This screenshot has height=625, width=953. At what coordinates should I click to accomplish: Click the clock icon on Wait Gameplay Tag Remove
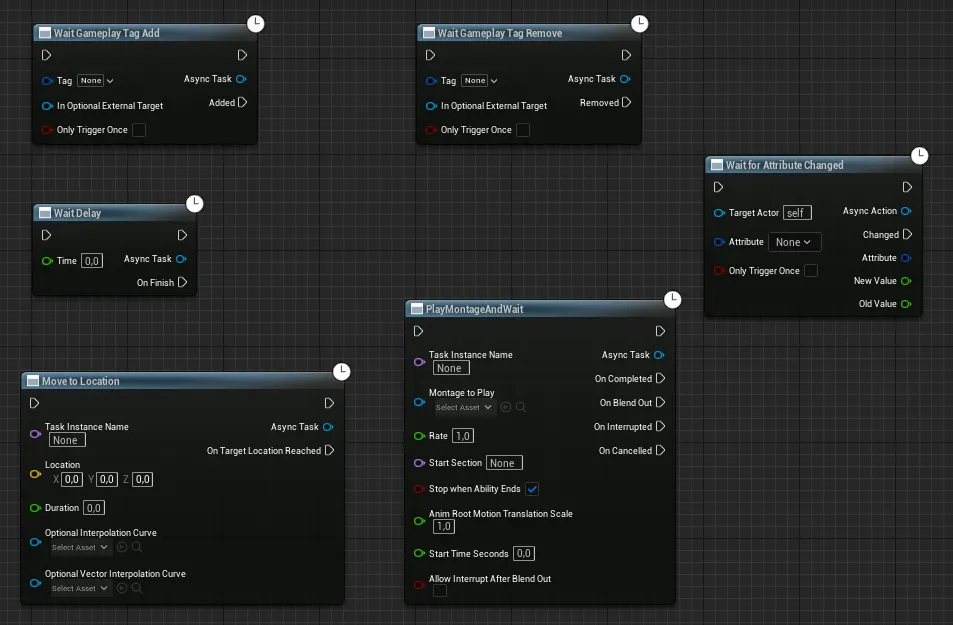pyautogui.click(x=639, y=23)
